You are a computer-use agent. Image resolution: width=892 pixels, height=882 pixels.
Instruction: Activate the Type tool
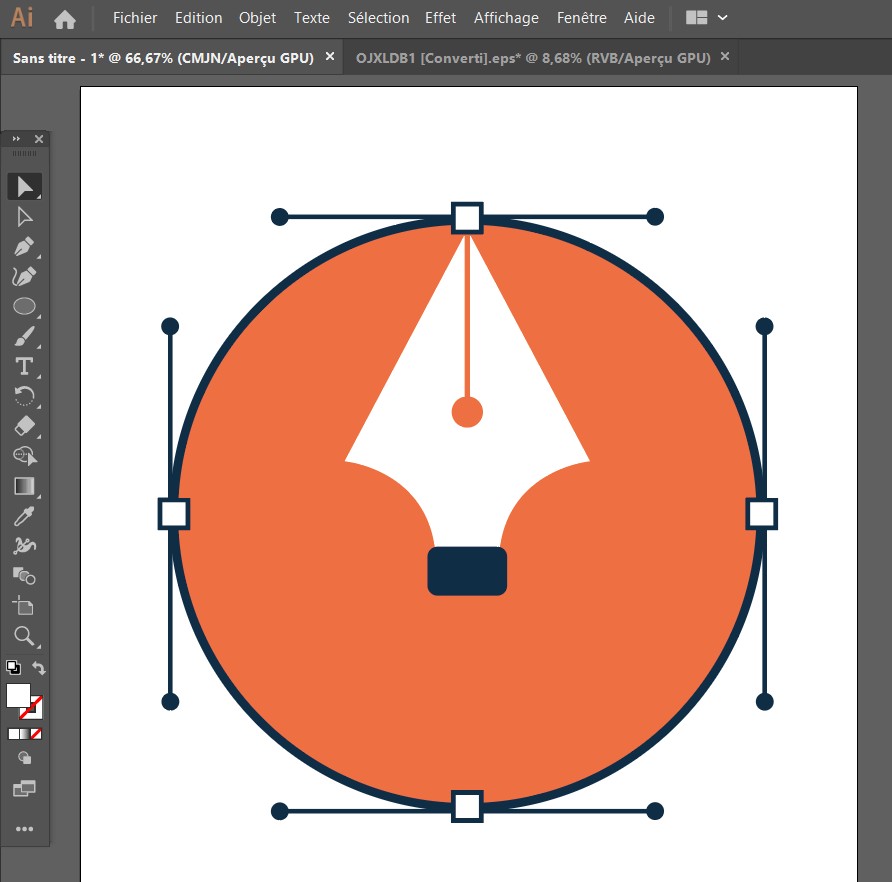pos(25,366)
